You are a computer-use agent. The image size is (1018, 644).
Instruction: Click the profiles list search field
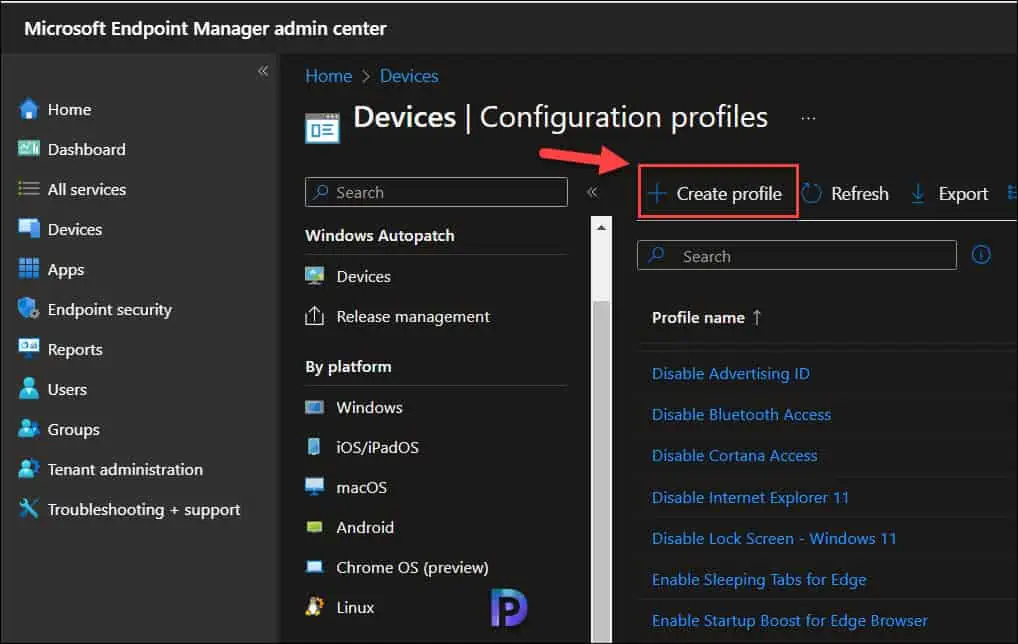[x=797, y=255]
